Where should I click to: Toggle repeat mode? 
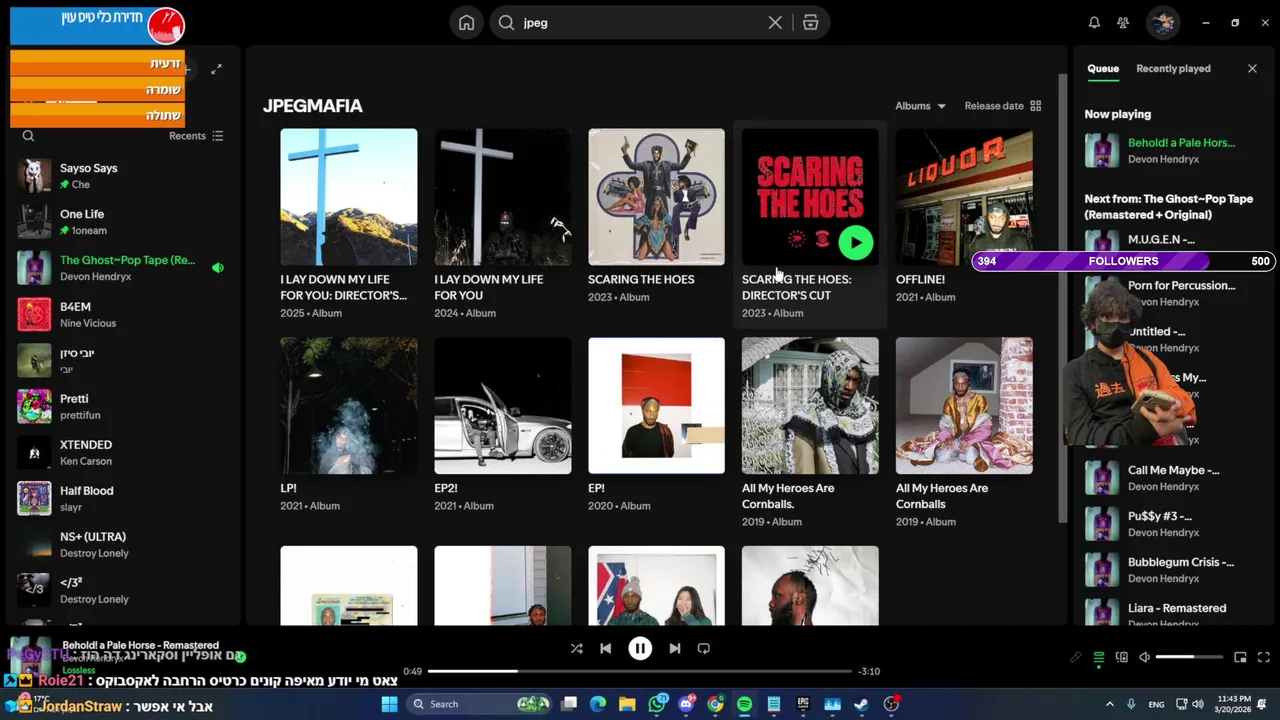pyautogui.click(x=703, y=648)
